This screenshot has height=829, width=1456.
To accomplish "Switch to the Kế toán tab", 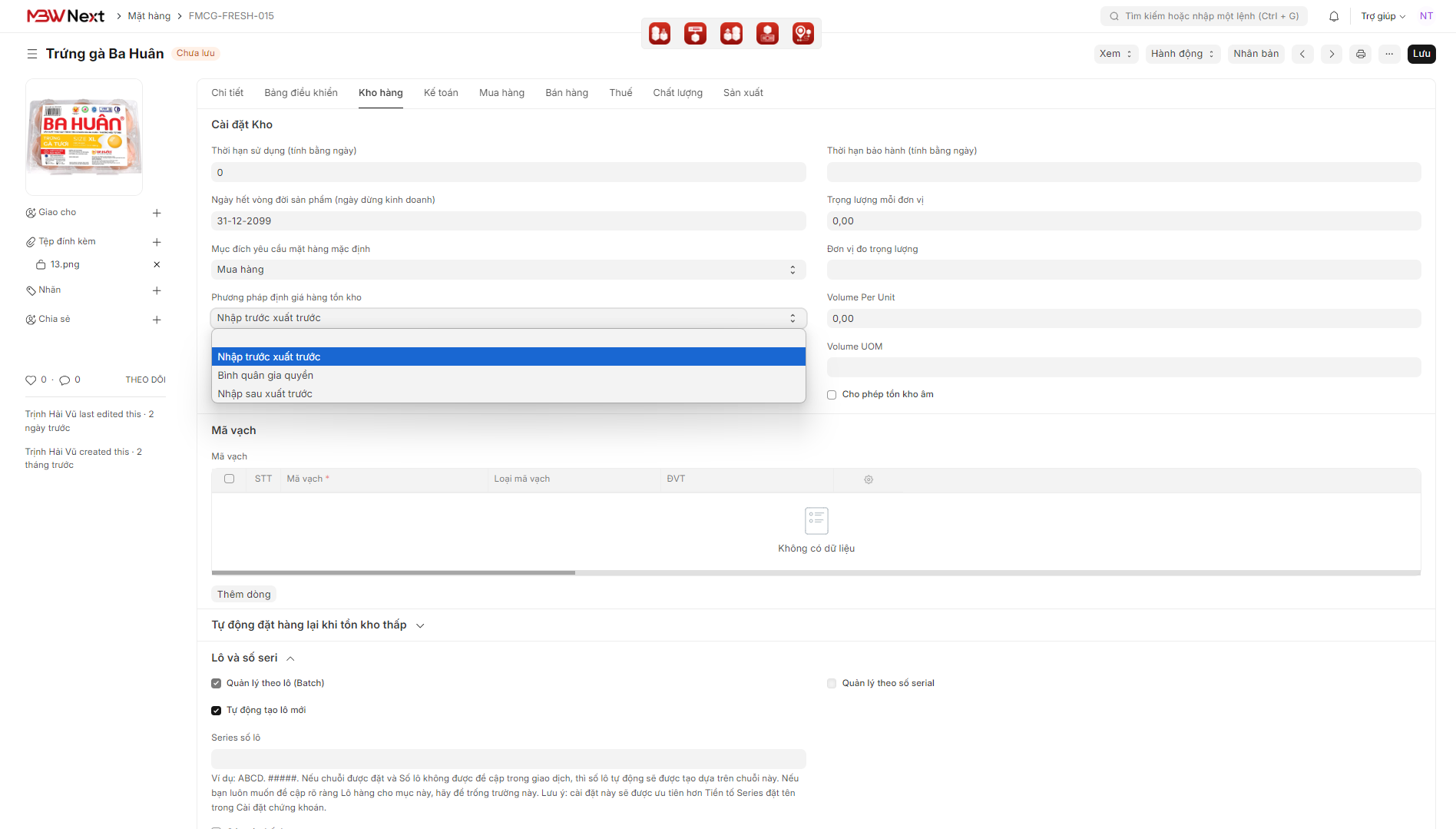I will click(441, 93).
